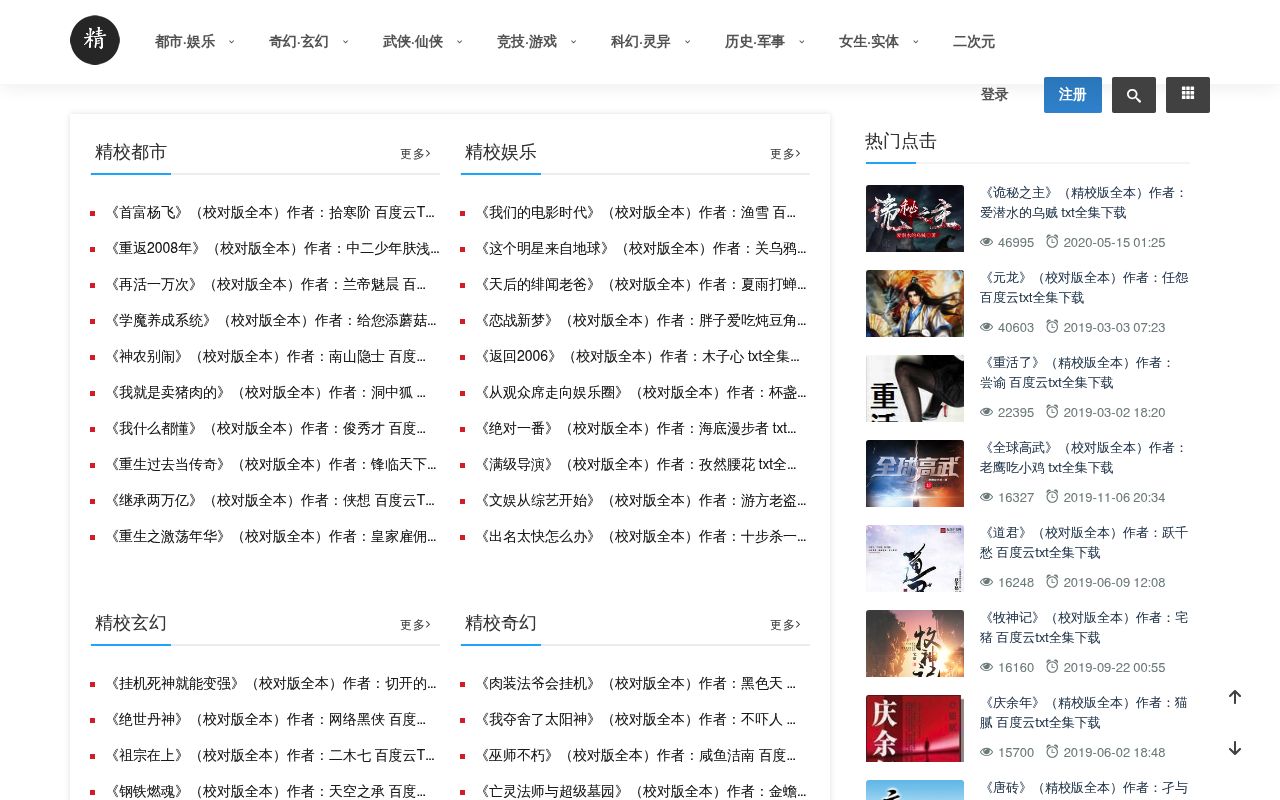The image size is (1280, 800).
Task: Open the 奇幻·玄幻 menu item
Action: 299,42
